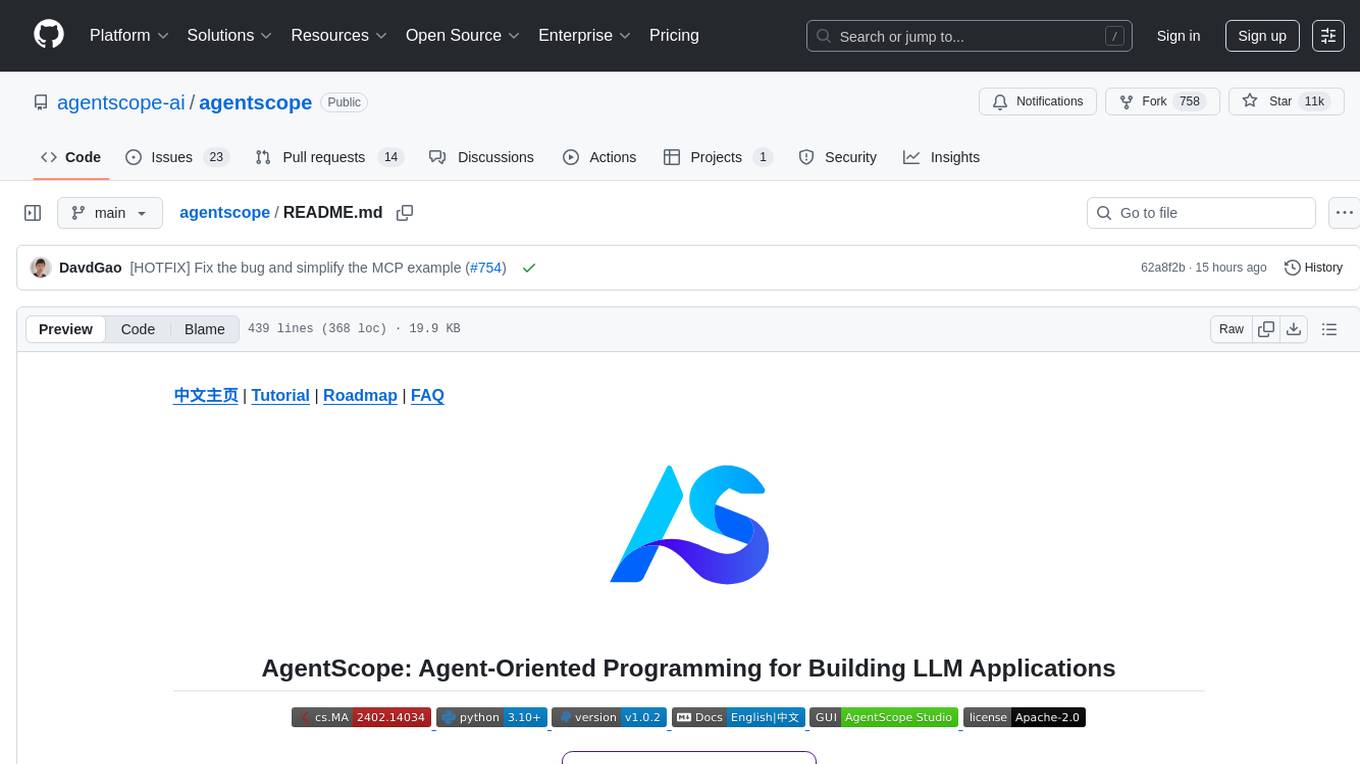Expand the file tree side panel
The image size is (1360, 764).
pyautogui.click(x=33, y=213)
